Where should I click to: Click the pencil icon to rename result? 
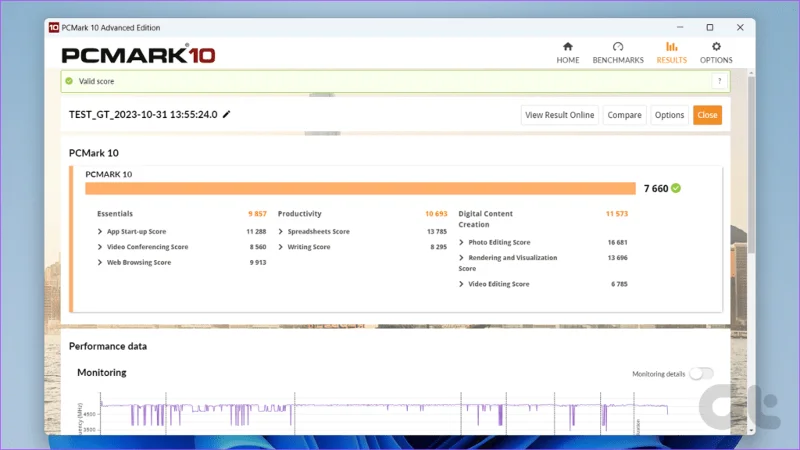(227, 114)
